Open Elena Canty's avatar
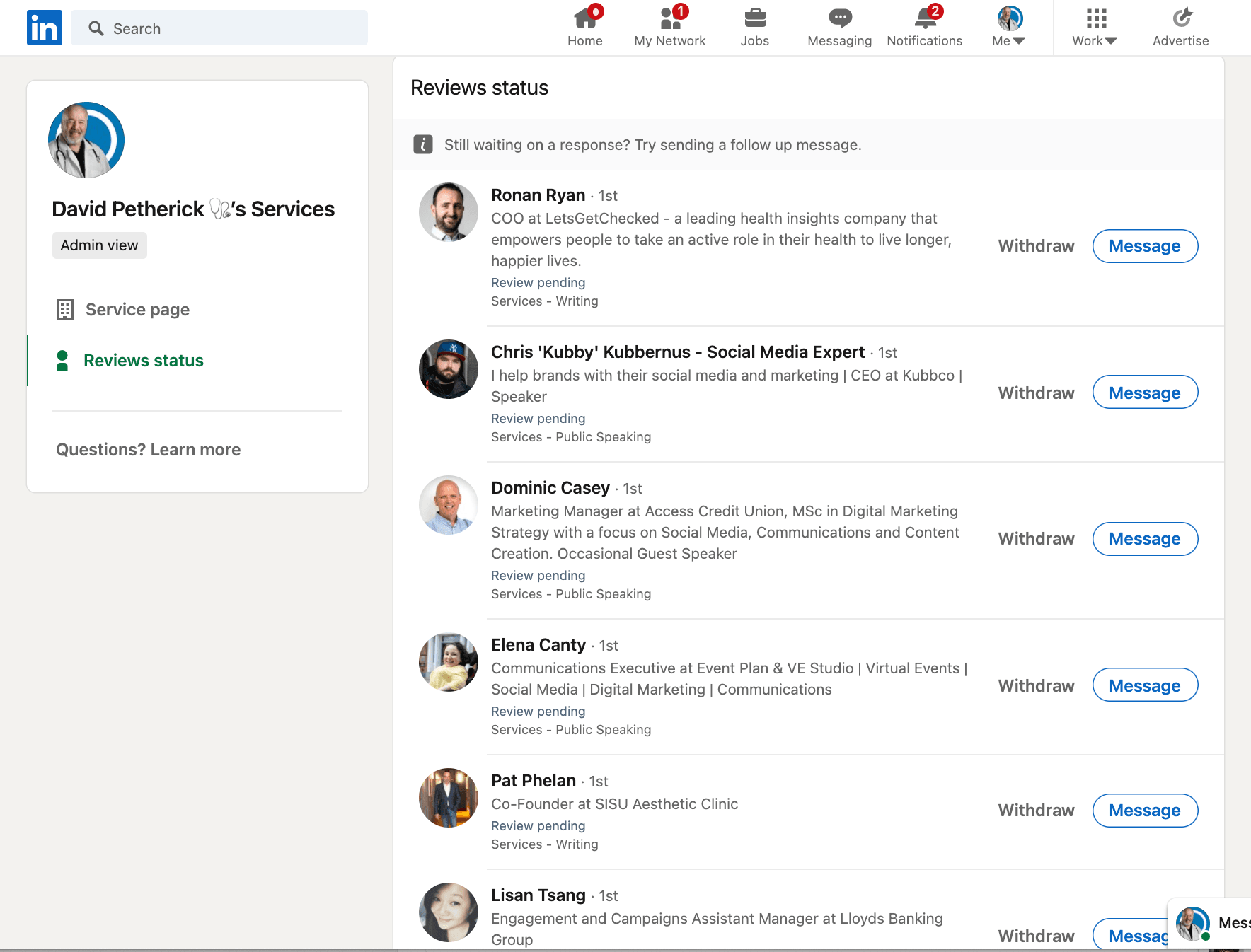This screenshot has height=952, width=1251. coord(449,662)
